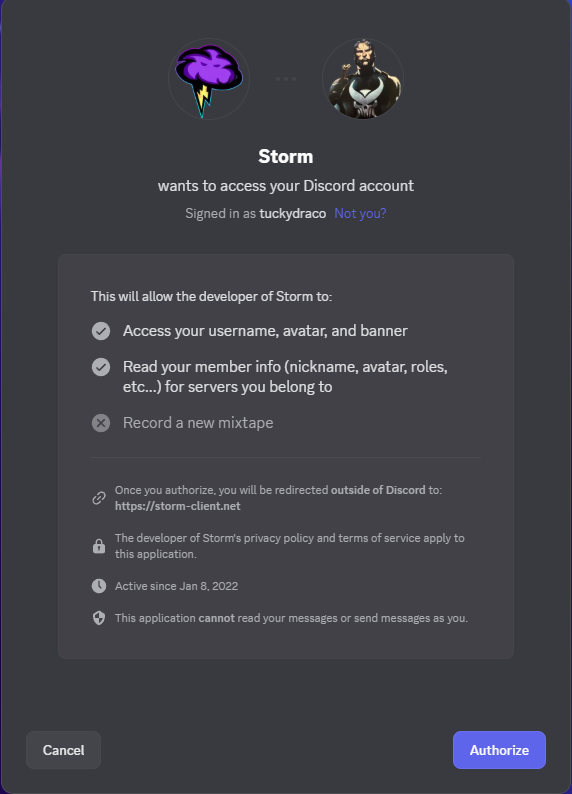Click the tuckydraco signed-in username
Viewport: 572px width, 794px height.
(293, 213)
